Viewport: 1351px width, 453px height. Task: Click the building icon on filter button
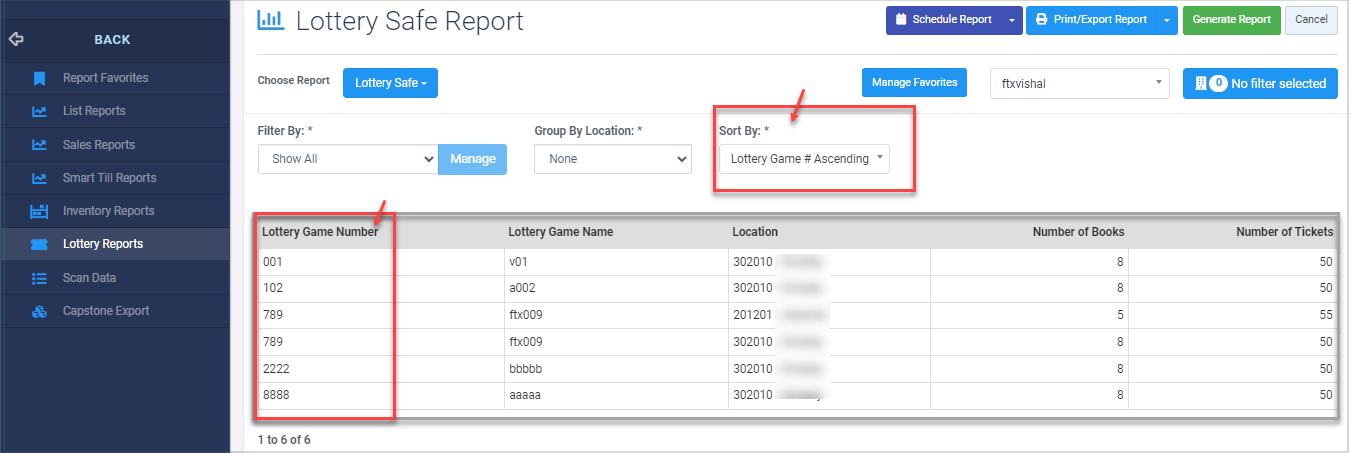(x=1200, y=83)
